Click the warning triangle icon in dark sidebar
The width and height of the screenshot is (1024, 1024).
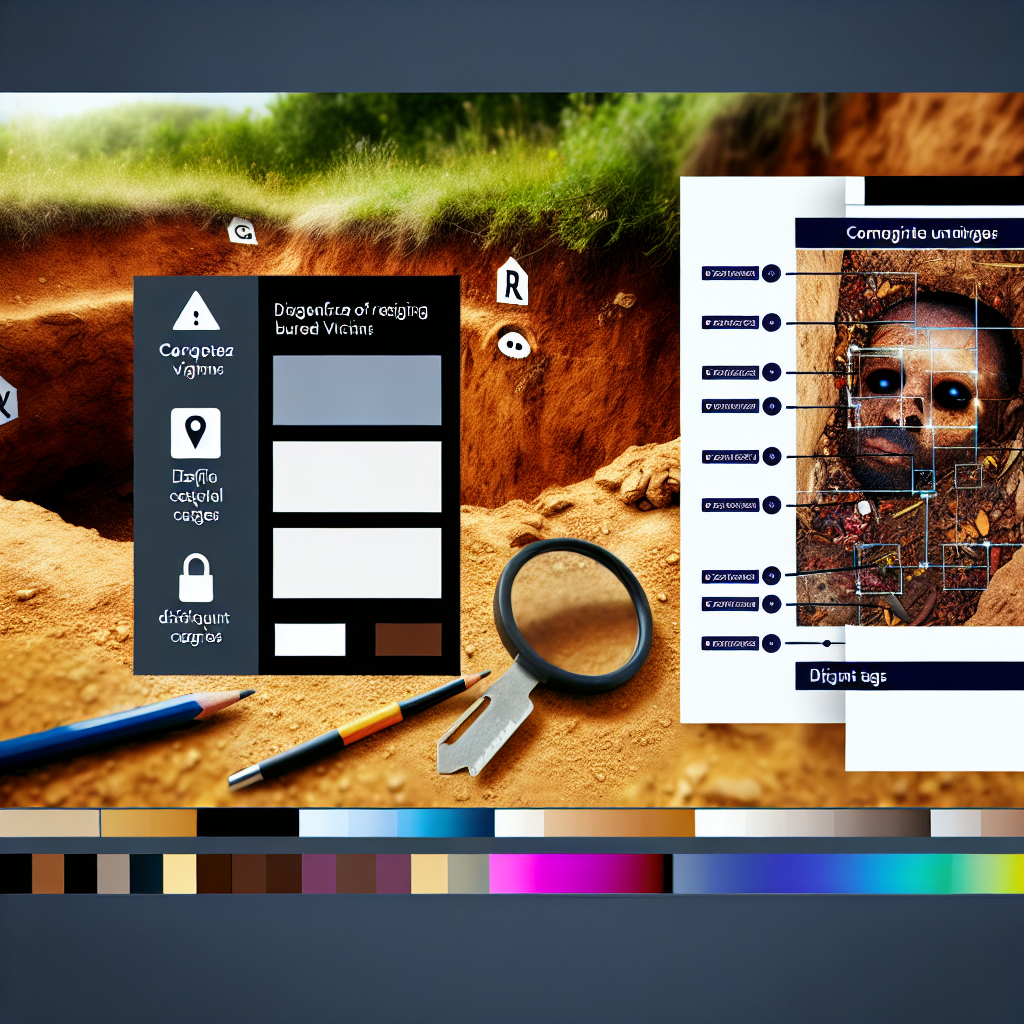[195, 312]
